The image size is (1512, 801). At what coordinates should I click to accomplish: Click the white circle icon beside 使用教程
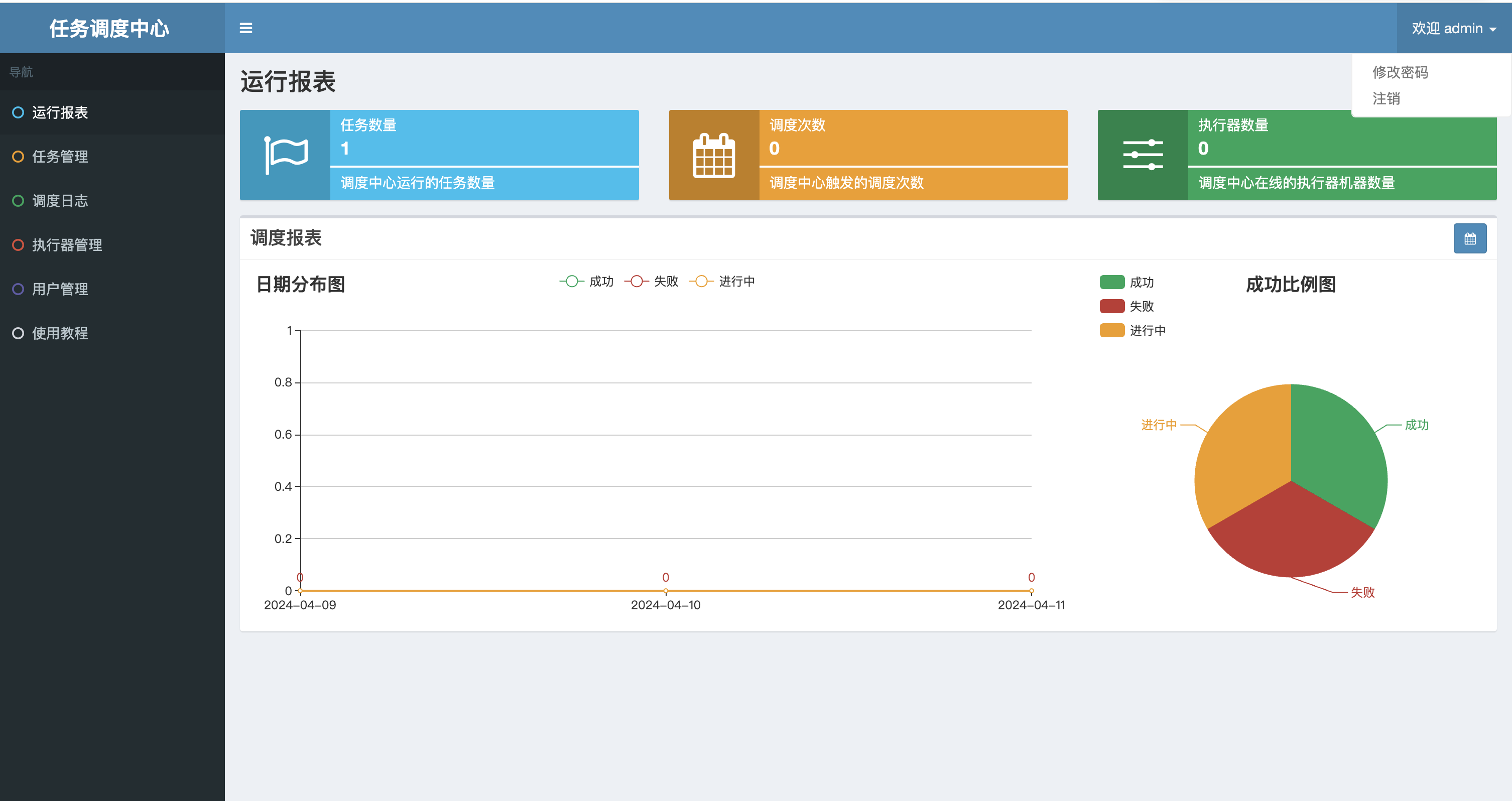click(x=18, y=333)
